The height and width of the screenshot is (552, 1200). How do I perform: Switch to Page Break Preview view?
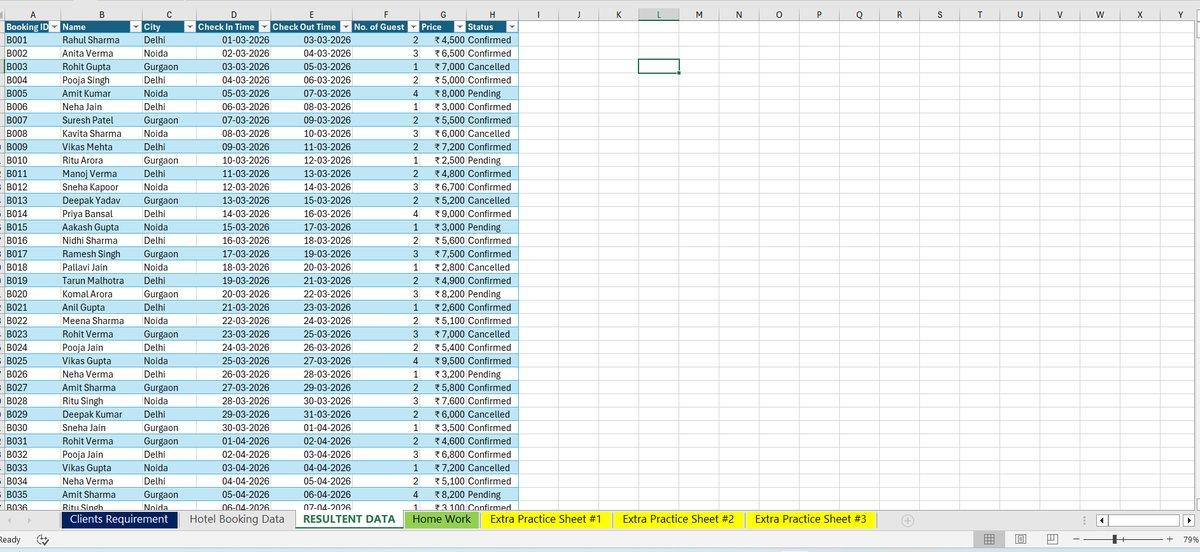[1050, 539]
